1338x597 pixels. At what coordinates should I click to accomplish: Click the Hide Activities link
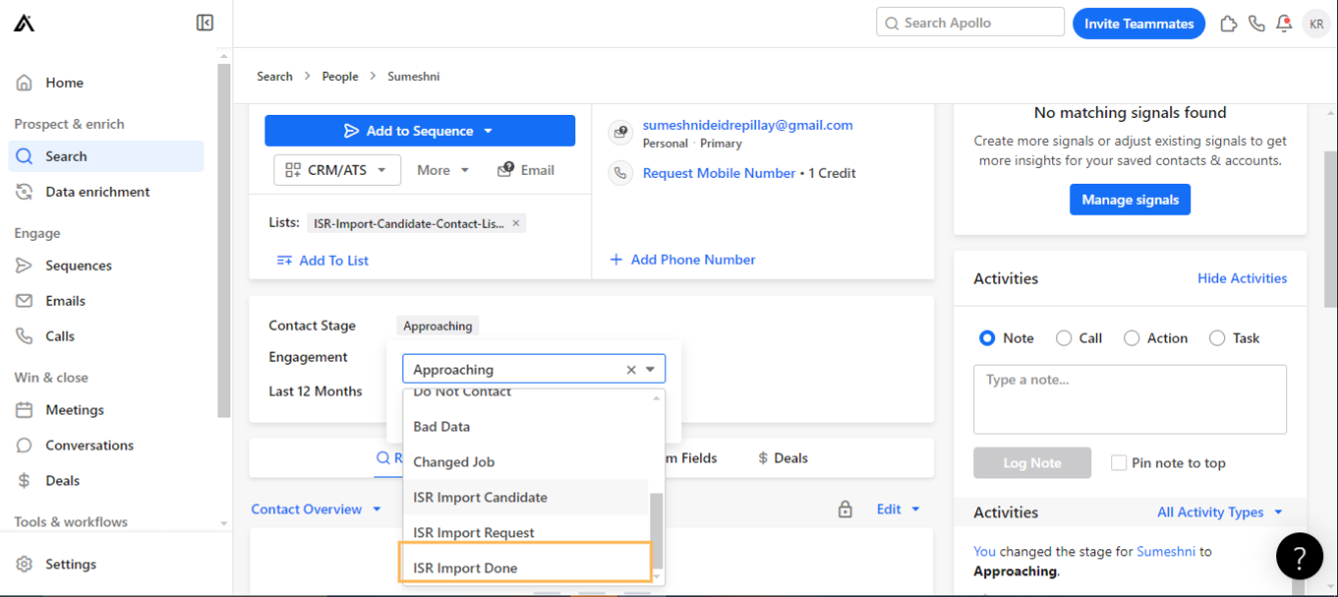click(x=1242, y=278)
